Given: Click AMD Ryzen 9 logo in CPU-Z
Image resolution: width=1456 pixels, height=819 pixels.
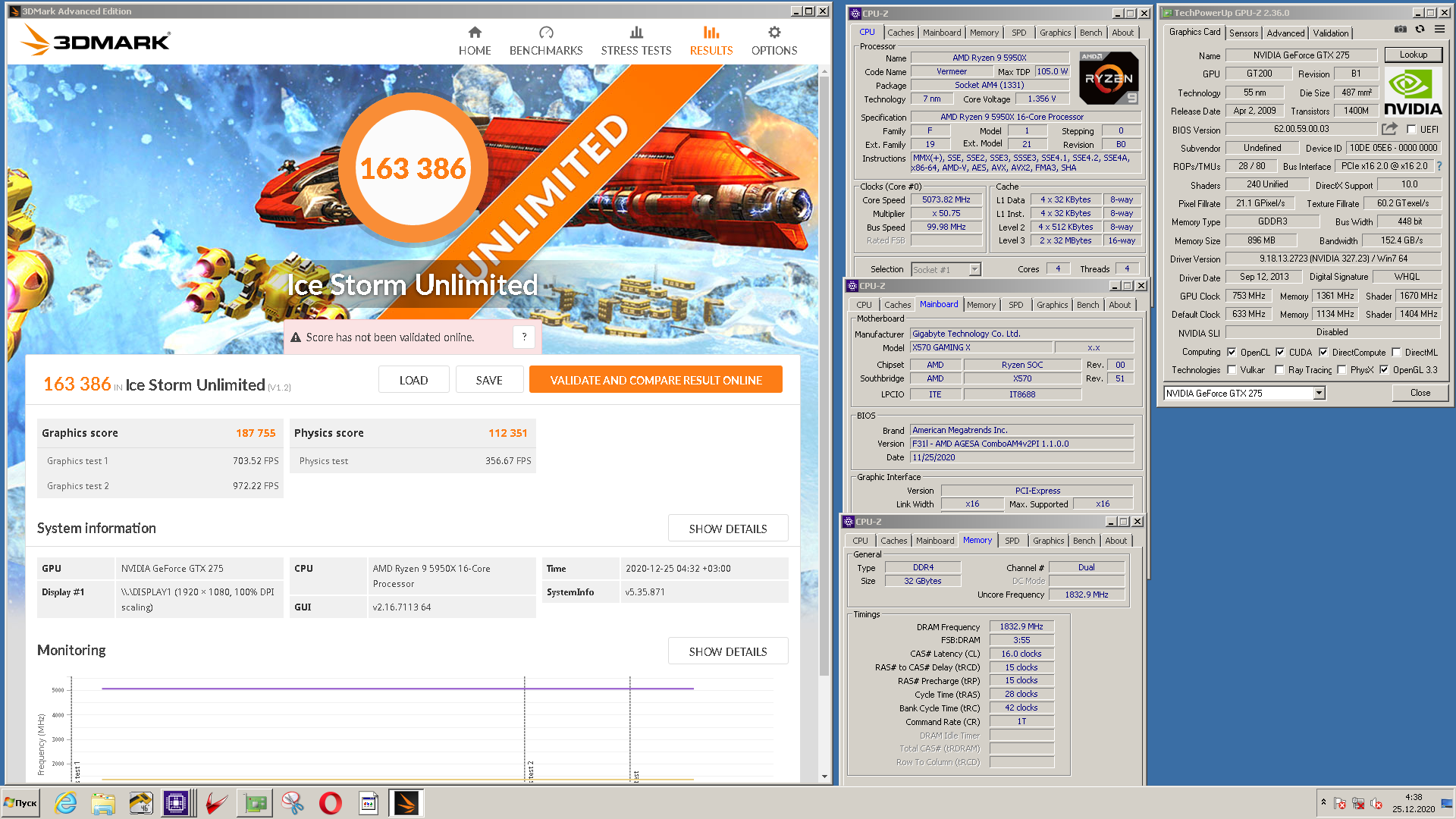Looking at the screenshot, I should [1109, 78].
